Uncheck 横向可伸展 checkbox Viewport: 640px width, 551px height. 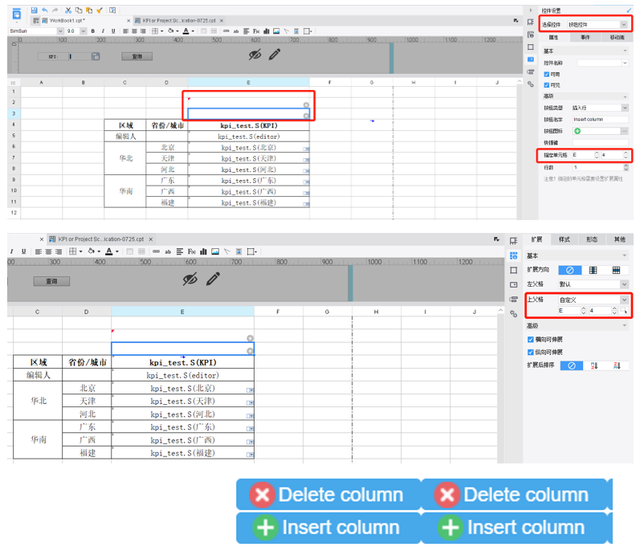click(x=530, y=339)
